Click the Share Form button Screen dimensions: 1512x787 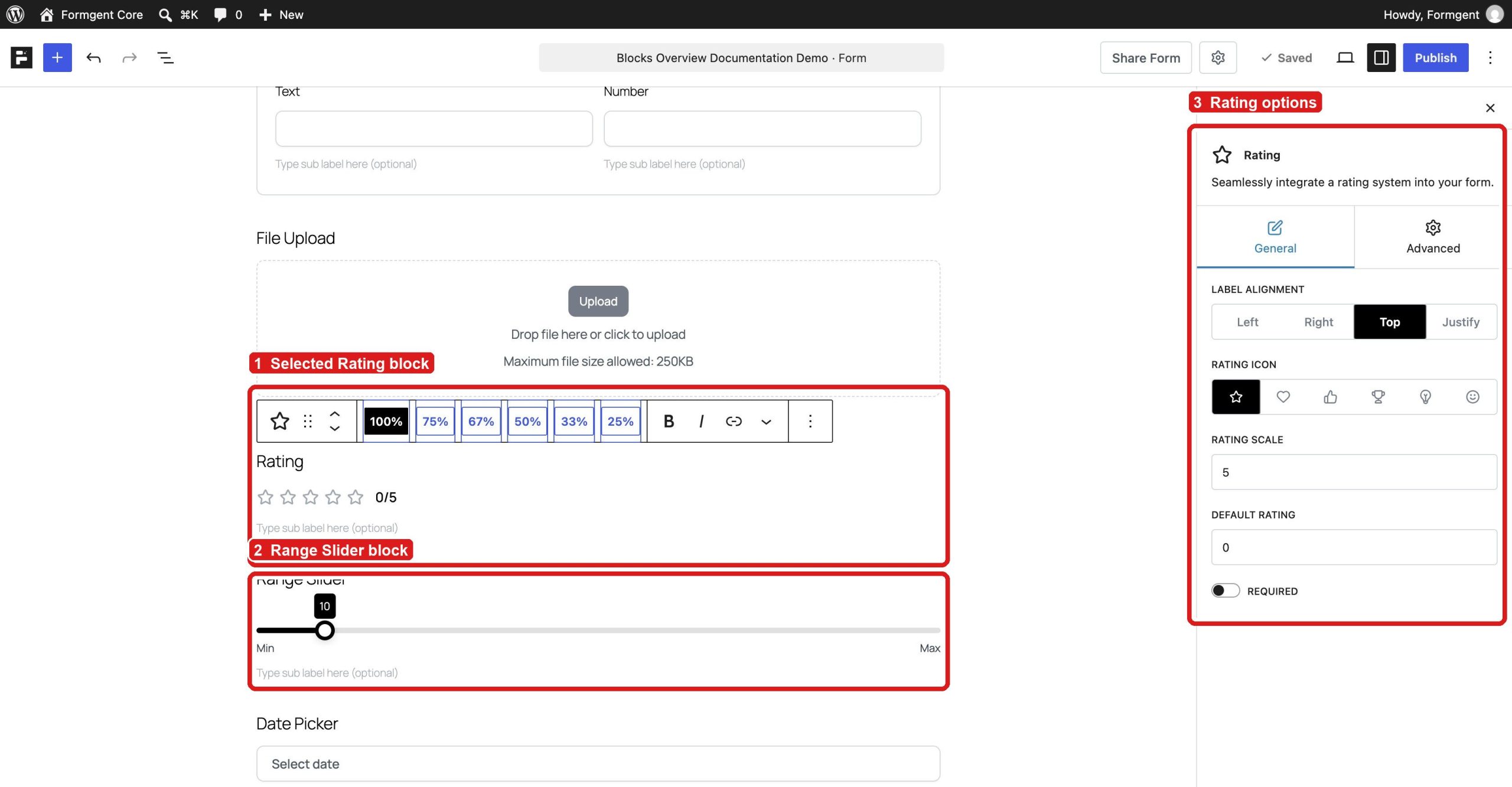coord(1146,58)
